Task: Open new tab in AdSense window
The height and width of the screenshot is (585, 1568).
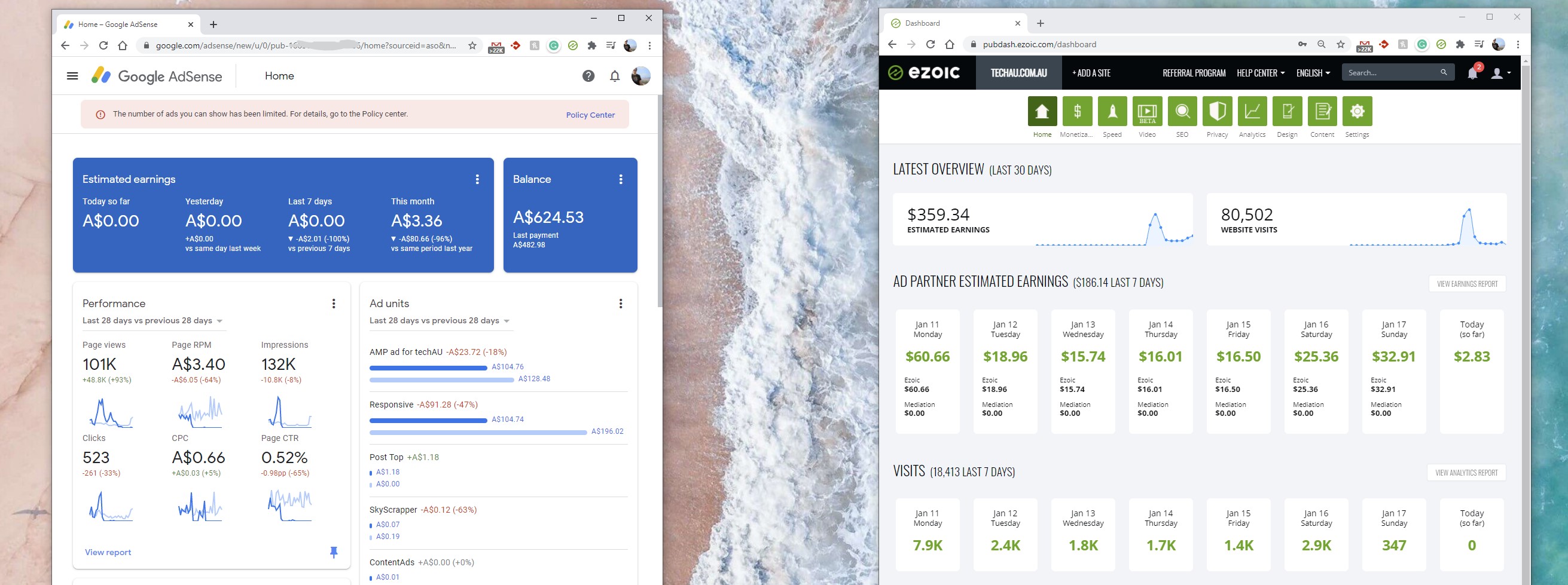Action: tap(213, 24)
